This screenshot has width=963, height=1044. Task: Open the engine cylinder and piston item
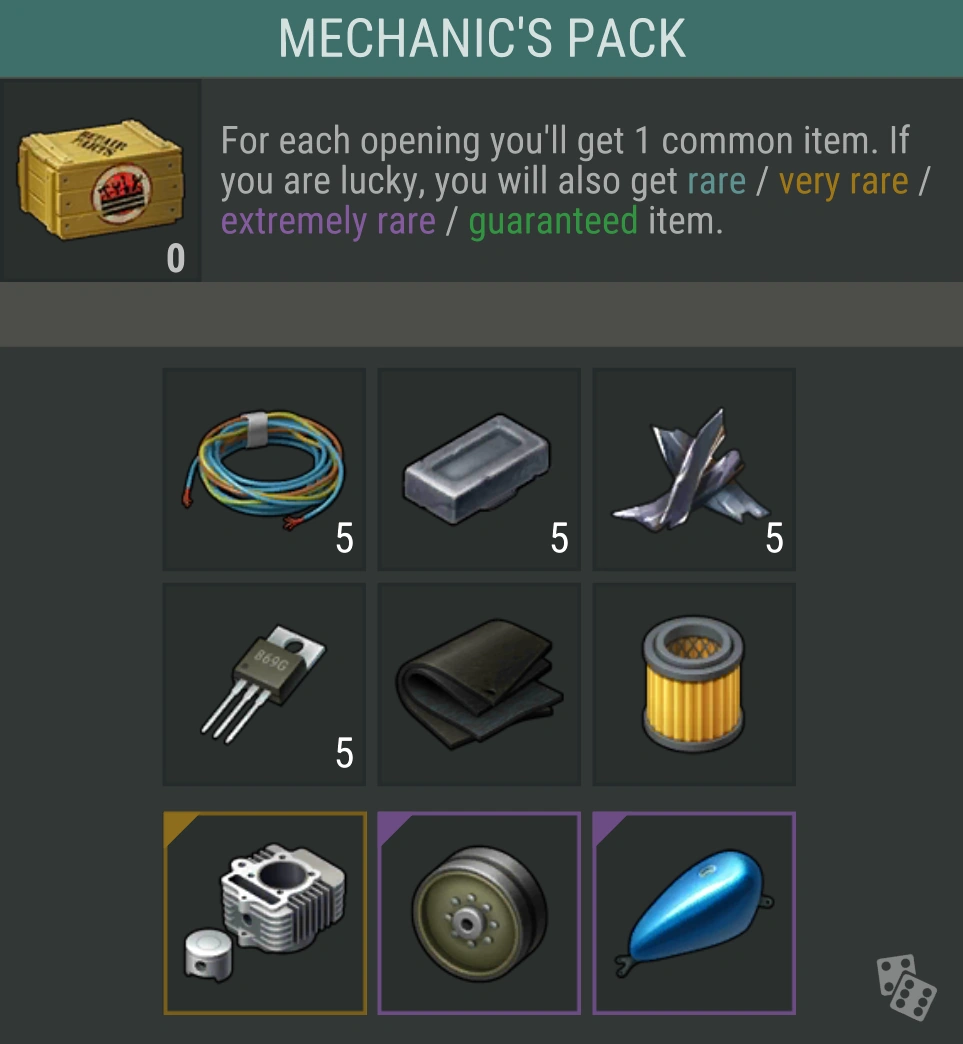click(x=265, y=913)
